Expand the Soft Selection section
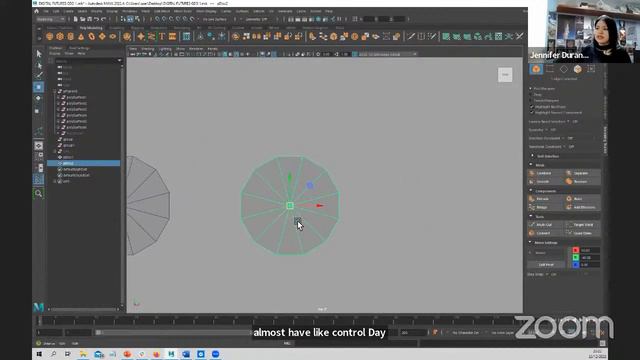The width and height of the screenshot is (640, 360). point(532,156)
